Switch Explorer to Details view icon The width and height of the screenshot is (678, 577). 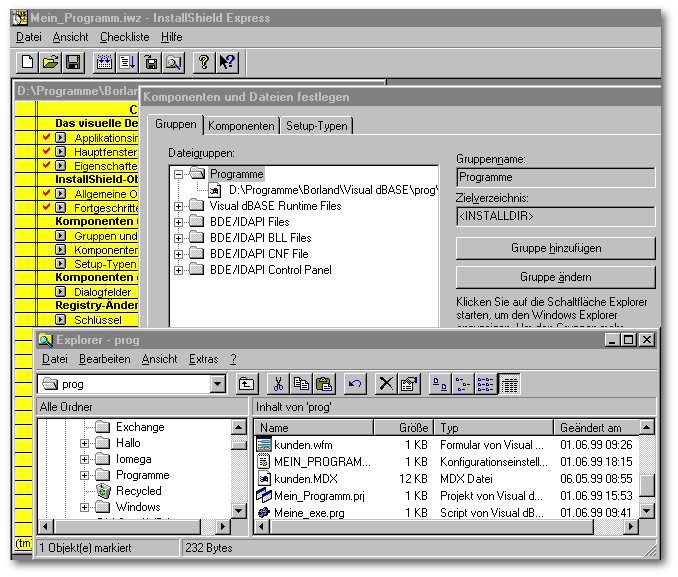[510, 384]
